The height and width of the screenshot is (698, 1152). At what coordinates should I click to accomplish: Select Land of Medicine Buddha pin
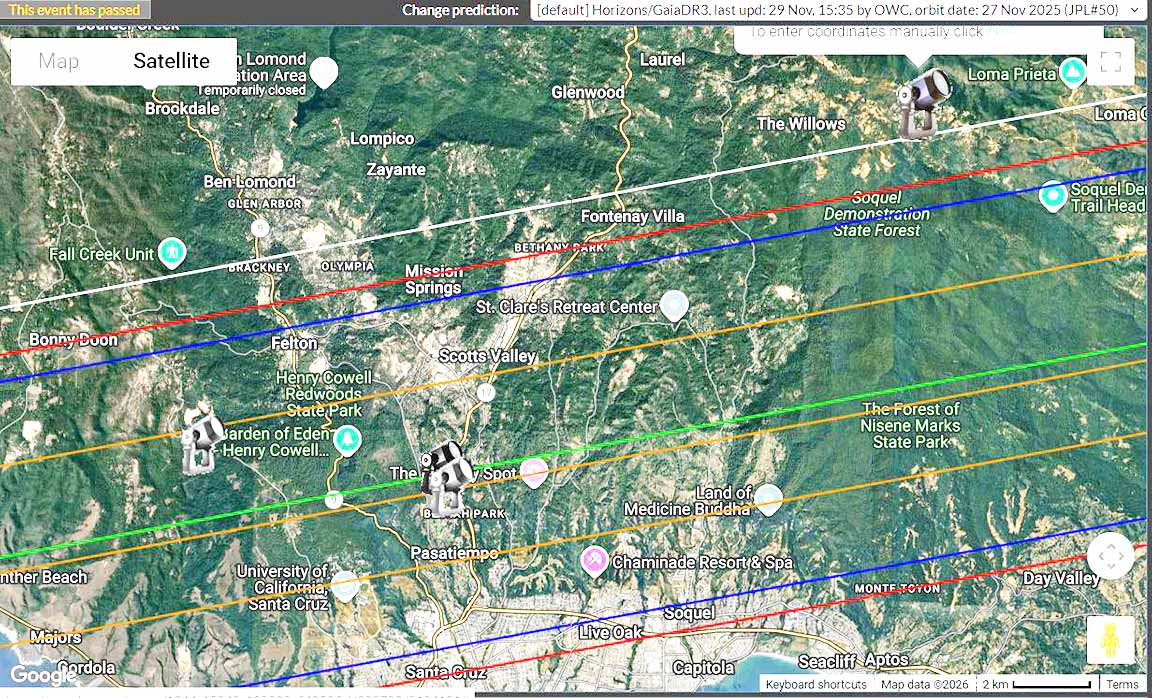768,498
